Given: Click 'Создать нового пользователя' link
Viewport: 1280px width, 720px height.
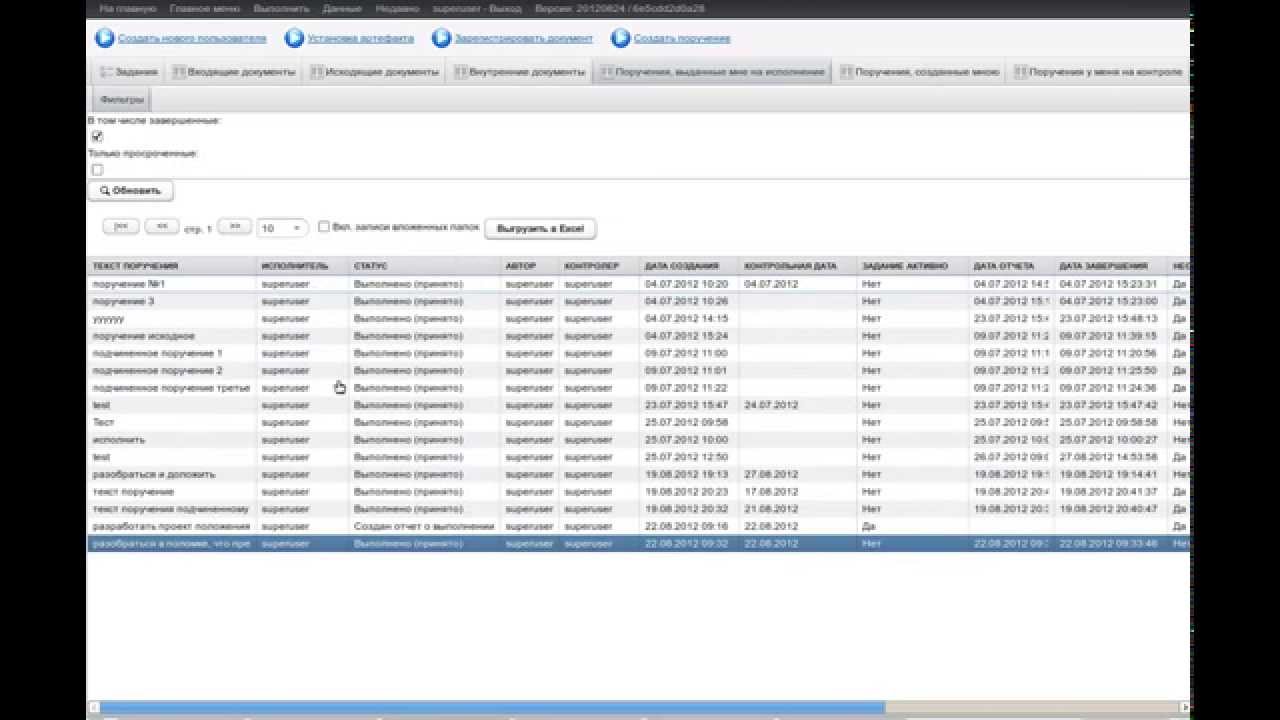Looking at the screenshot, I should (192, 38).
